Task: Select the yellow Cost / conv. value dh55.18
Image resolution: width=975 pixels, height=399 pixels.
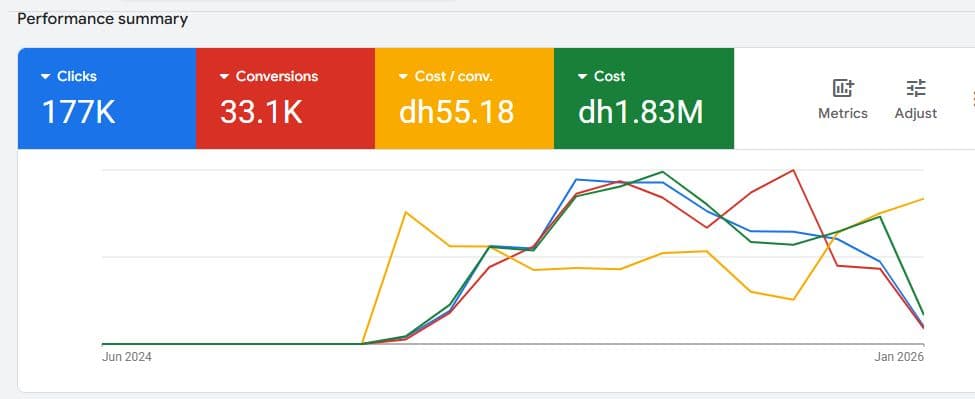Action: [x=456, y=112]
